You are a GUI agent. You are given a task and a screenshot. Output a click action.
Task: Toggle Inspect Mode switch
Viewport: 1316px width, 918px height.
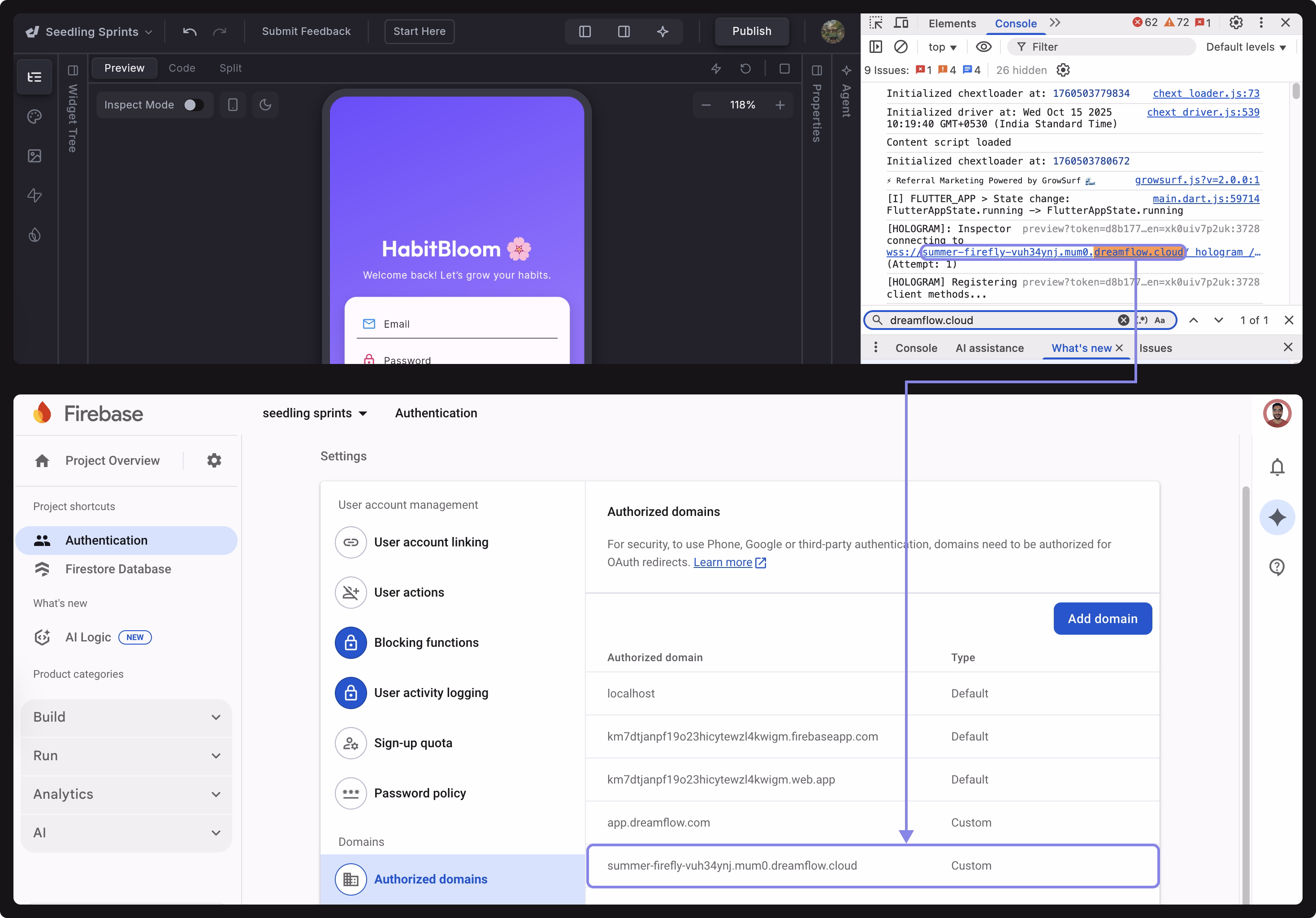[x=193, y=105]
